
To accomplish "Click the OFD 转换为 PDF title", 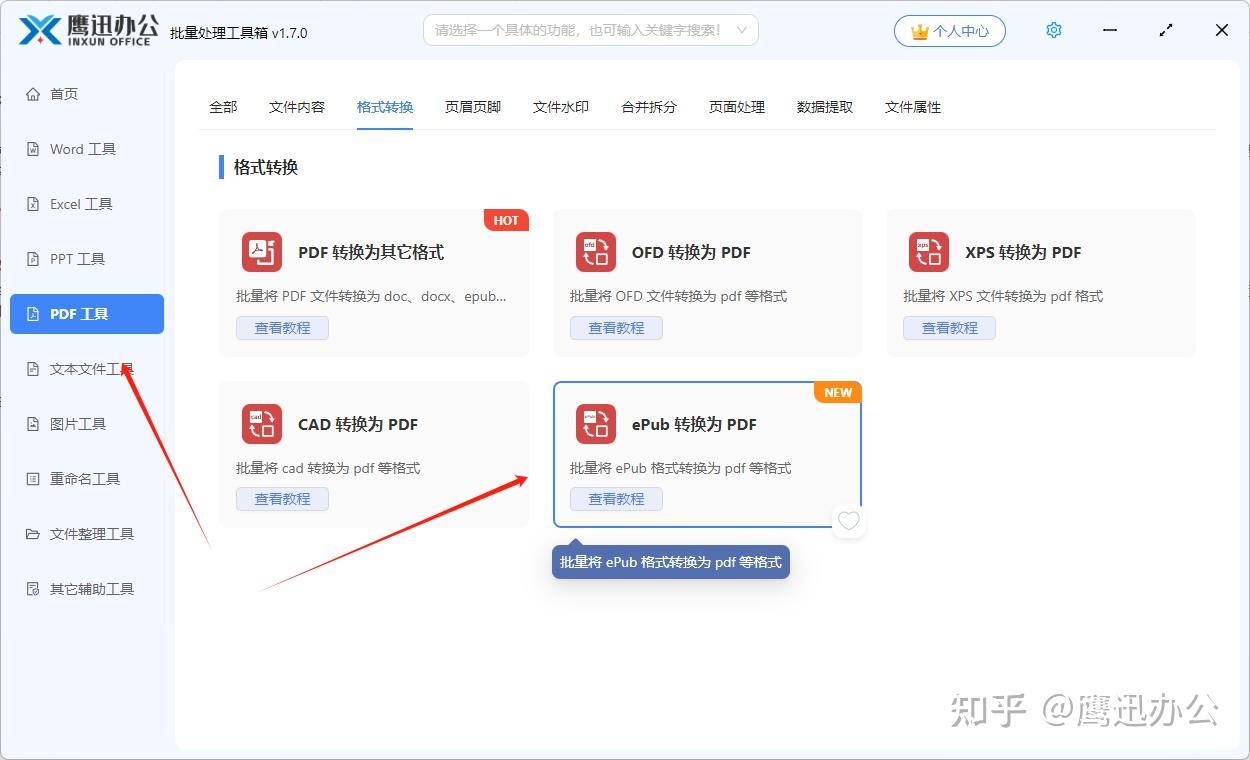I will (691, 252).
